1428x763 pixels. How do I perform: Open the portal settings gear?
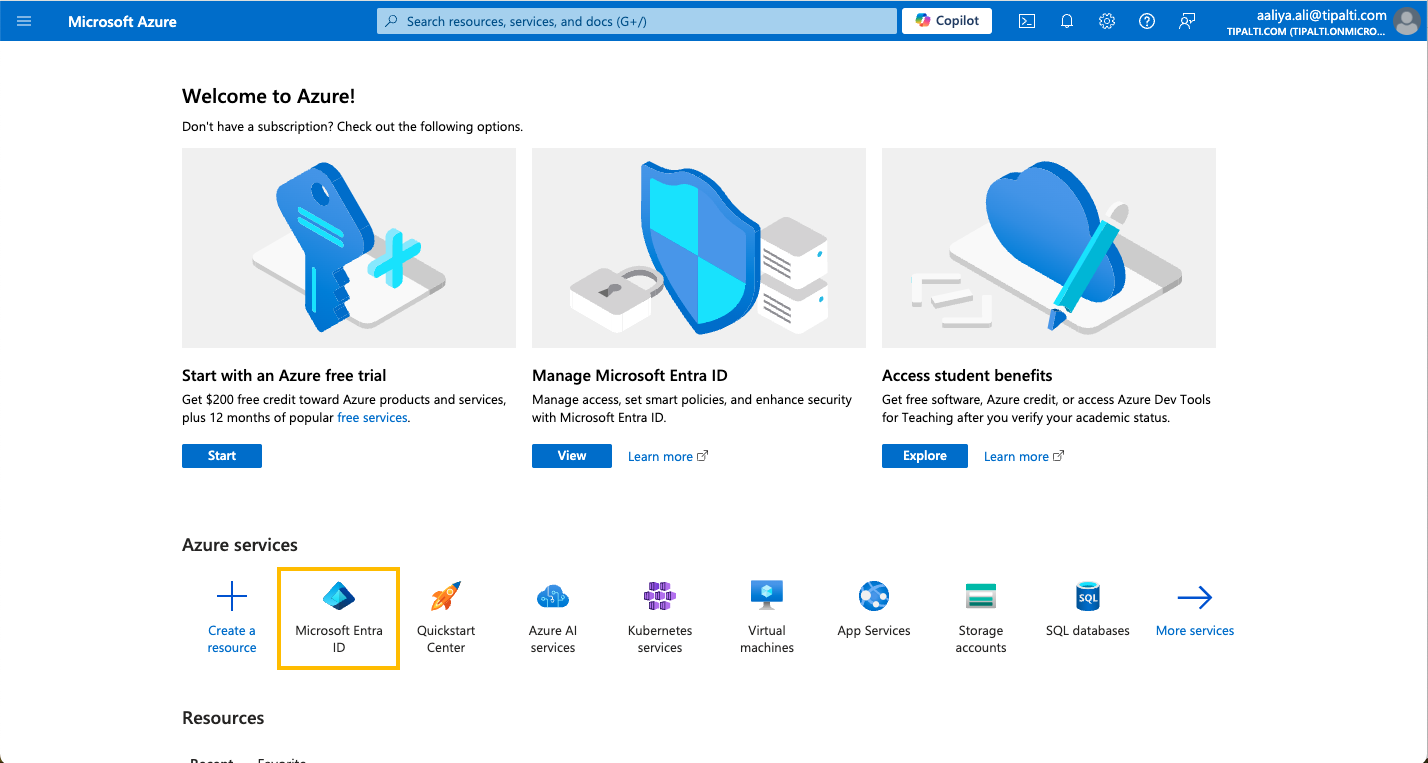[x=1106, y=20]
